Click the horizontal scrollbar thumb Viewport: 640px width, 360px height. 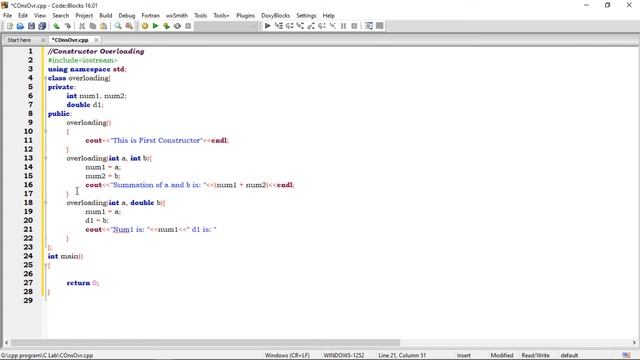[205, 342]
